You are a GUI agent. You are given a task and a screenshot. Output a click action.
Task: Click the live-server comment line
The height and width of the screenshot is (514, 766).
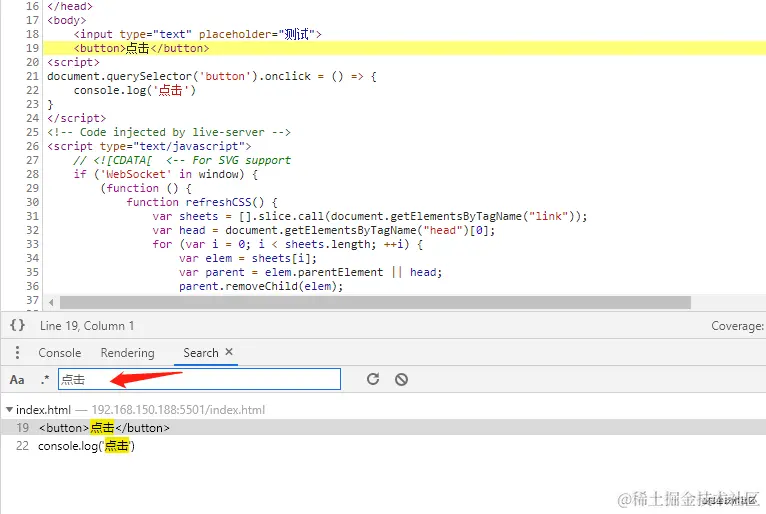coord(169,132)
